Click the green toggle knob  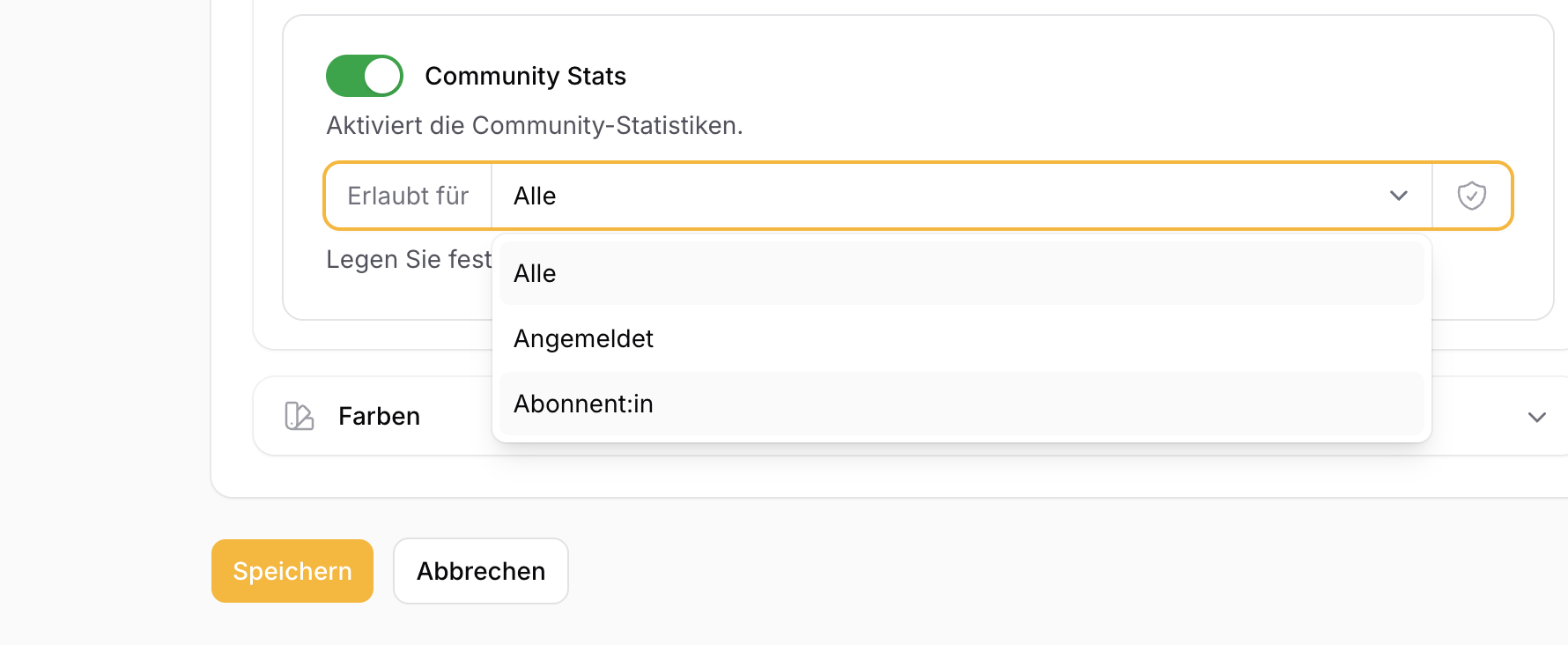(x=382, y=76)
